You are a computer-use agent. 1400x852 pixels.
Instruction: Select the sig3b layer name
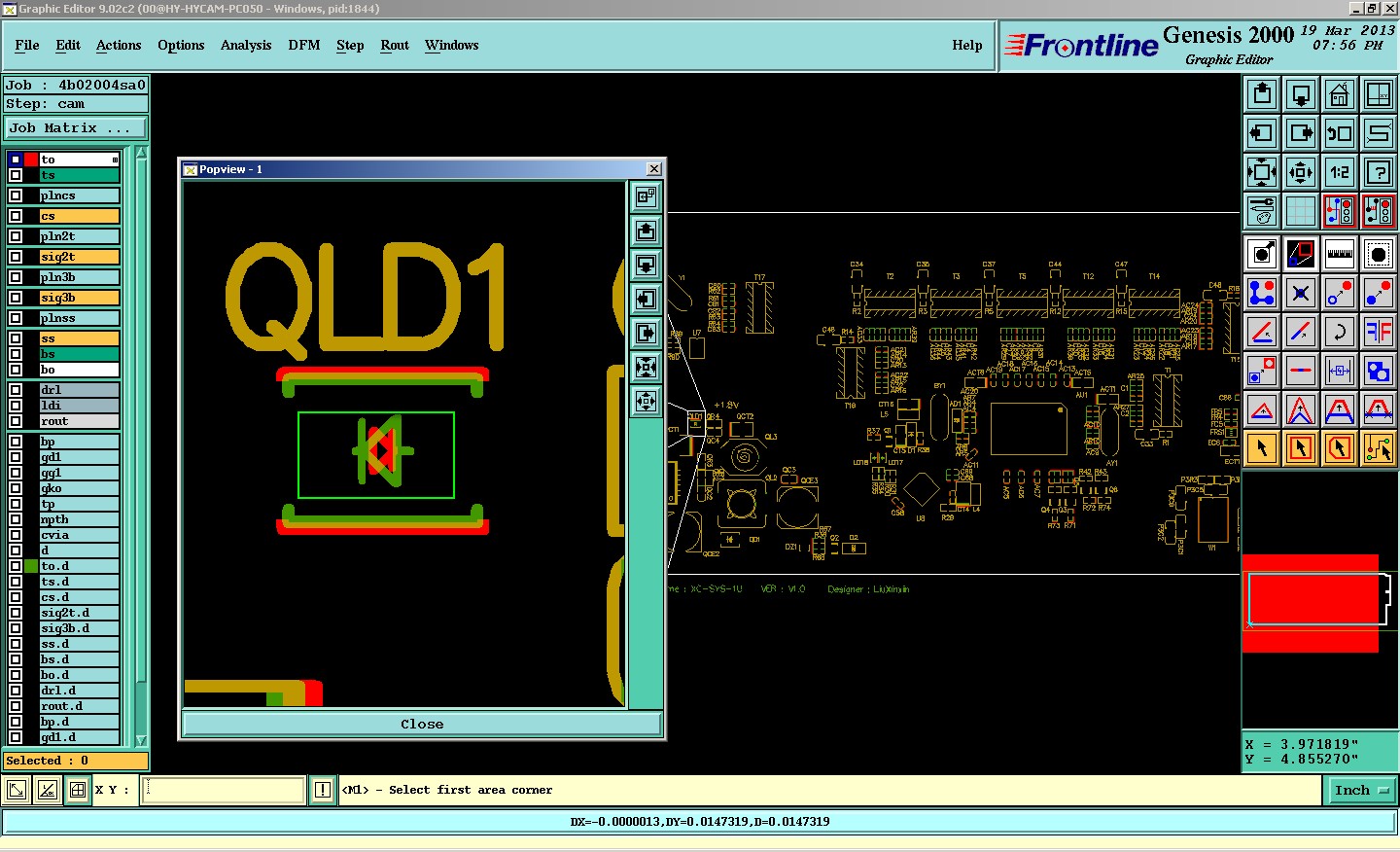79,298
